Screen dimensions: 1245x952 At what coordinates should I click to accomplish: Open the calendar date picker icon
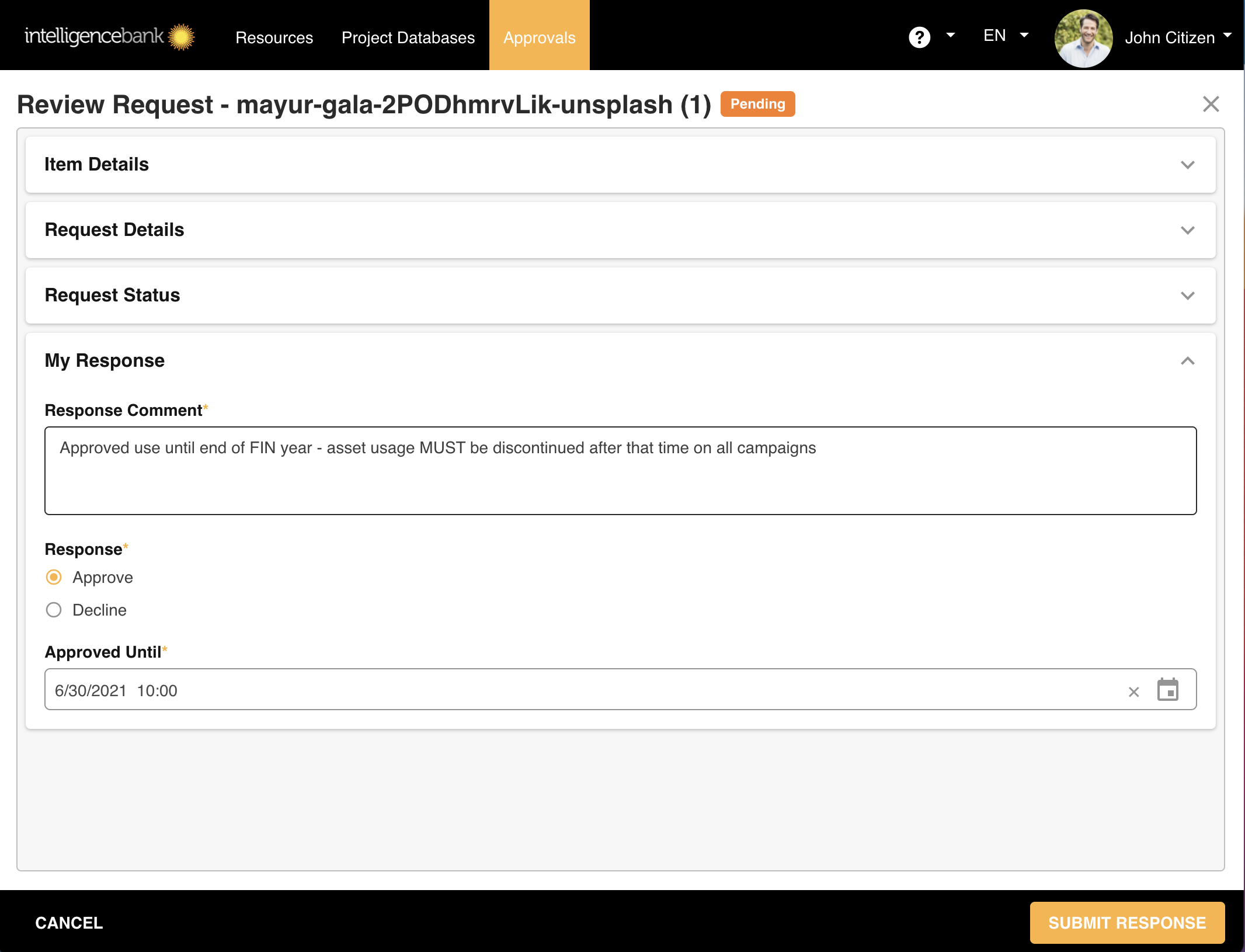coord(1168,690)
